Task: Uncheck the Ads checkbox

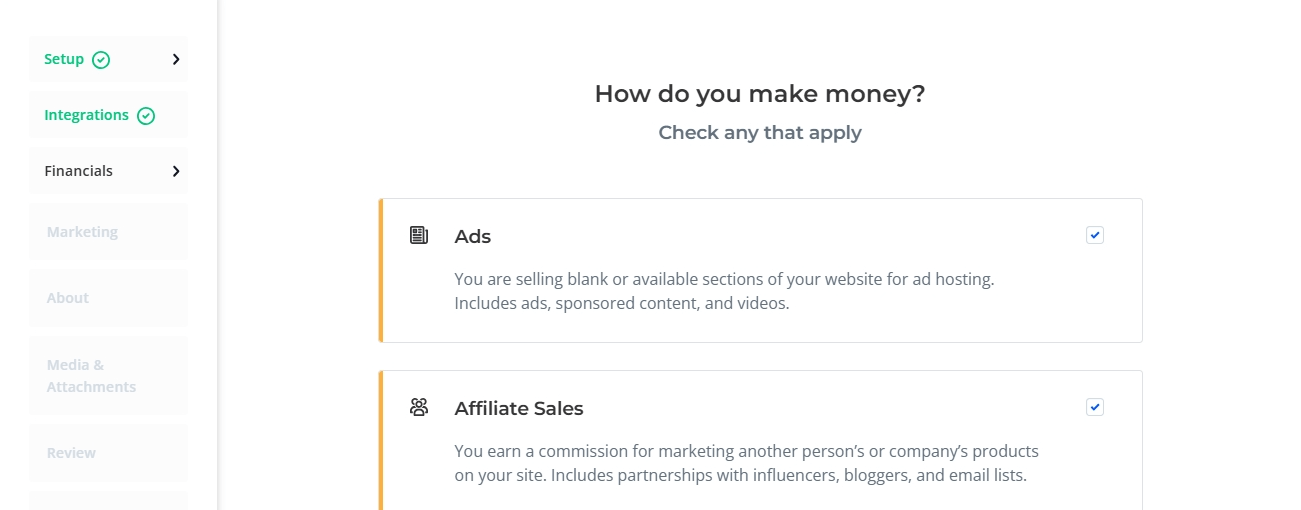Action: (x=1095, y=235)
